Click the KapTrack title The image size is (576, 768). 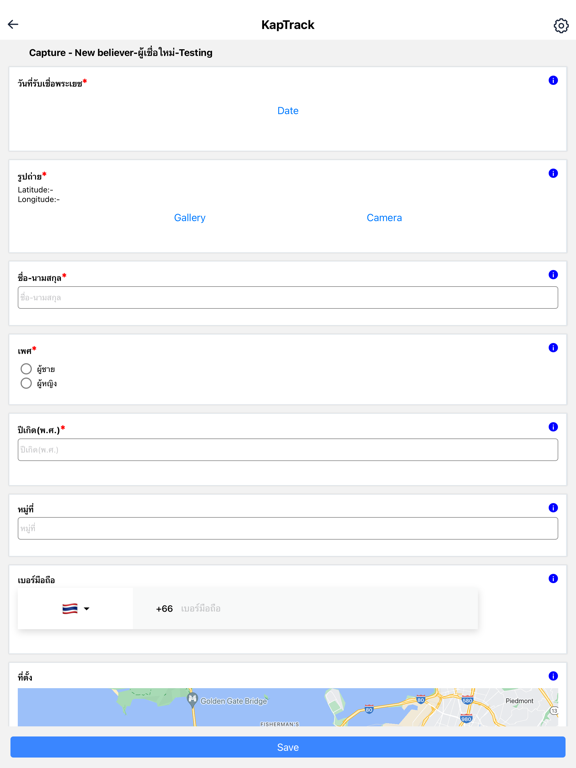[x=288, y=25]
